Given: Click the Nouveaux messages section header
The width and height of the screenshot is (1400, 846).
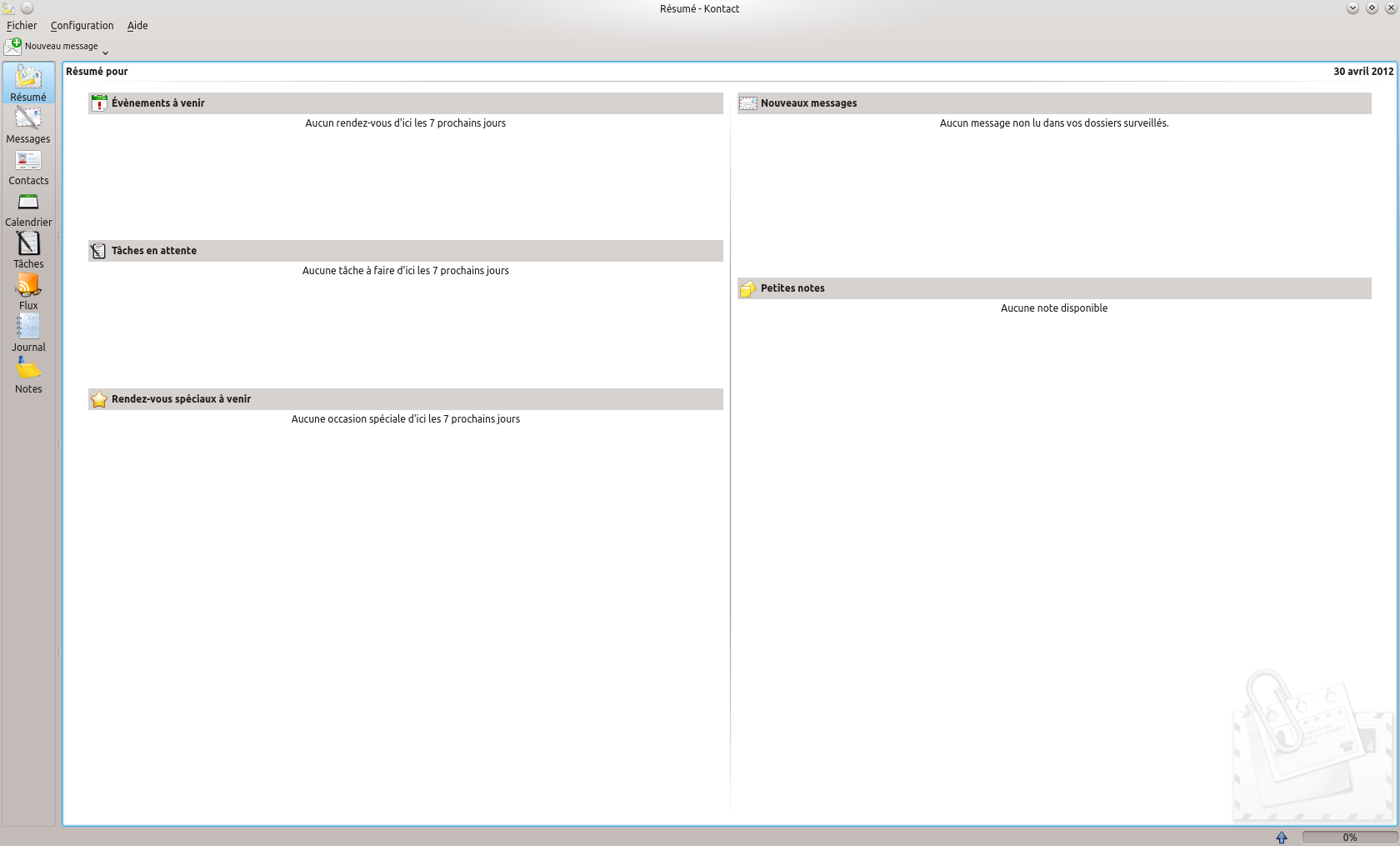Looking at the screenshot, I should click(x=808, y=103).
